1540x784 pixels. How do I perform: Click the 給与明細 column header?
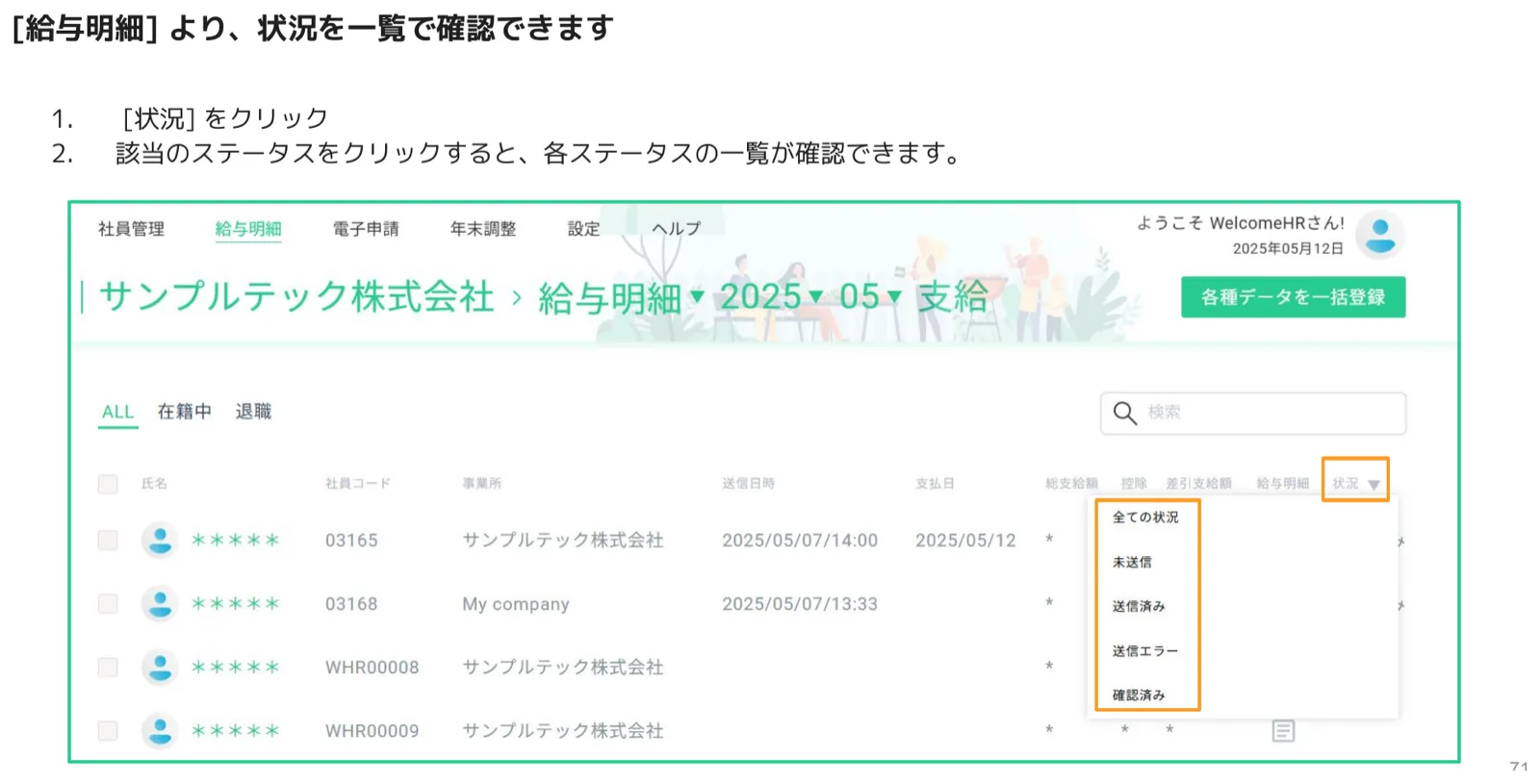[1283, 484]
